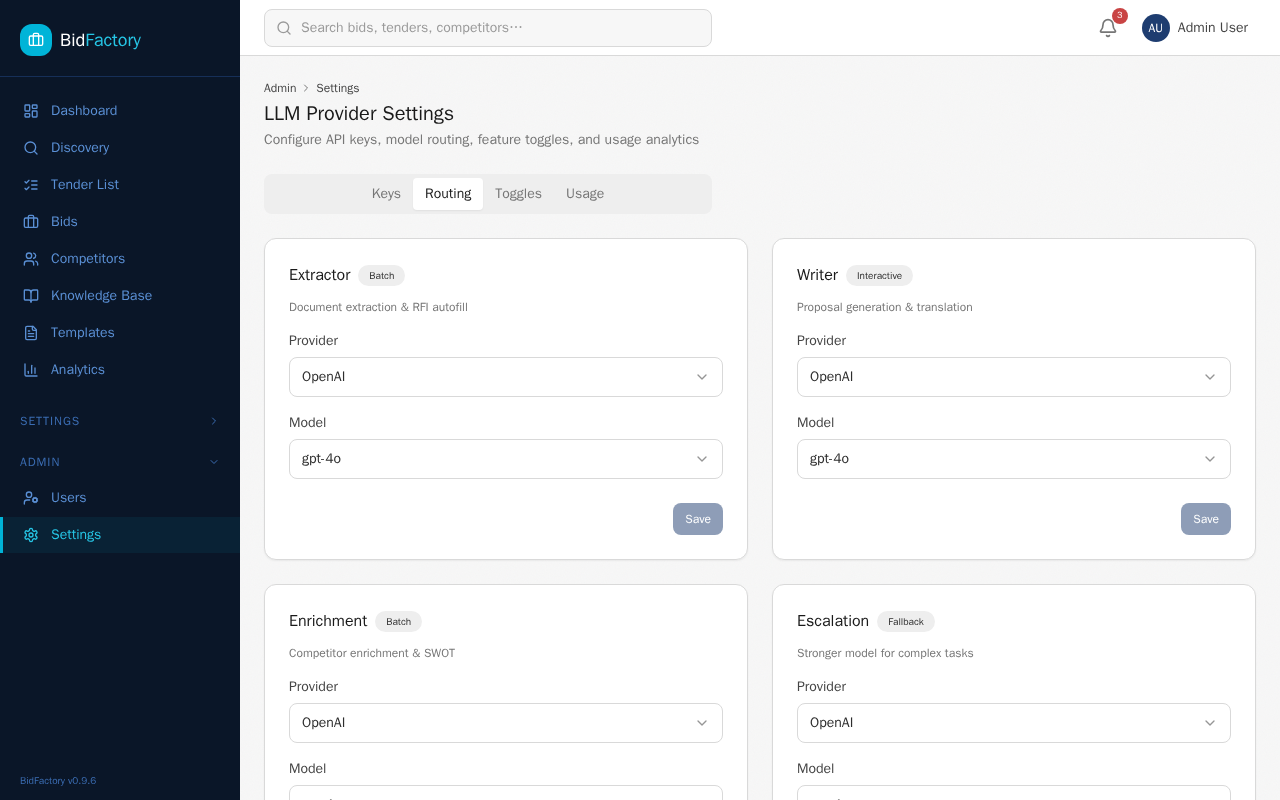Screen dimensions: 1280x800
Task: Click Admin User name in header
Action: (1213, 28)
